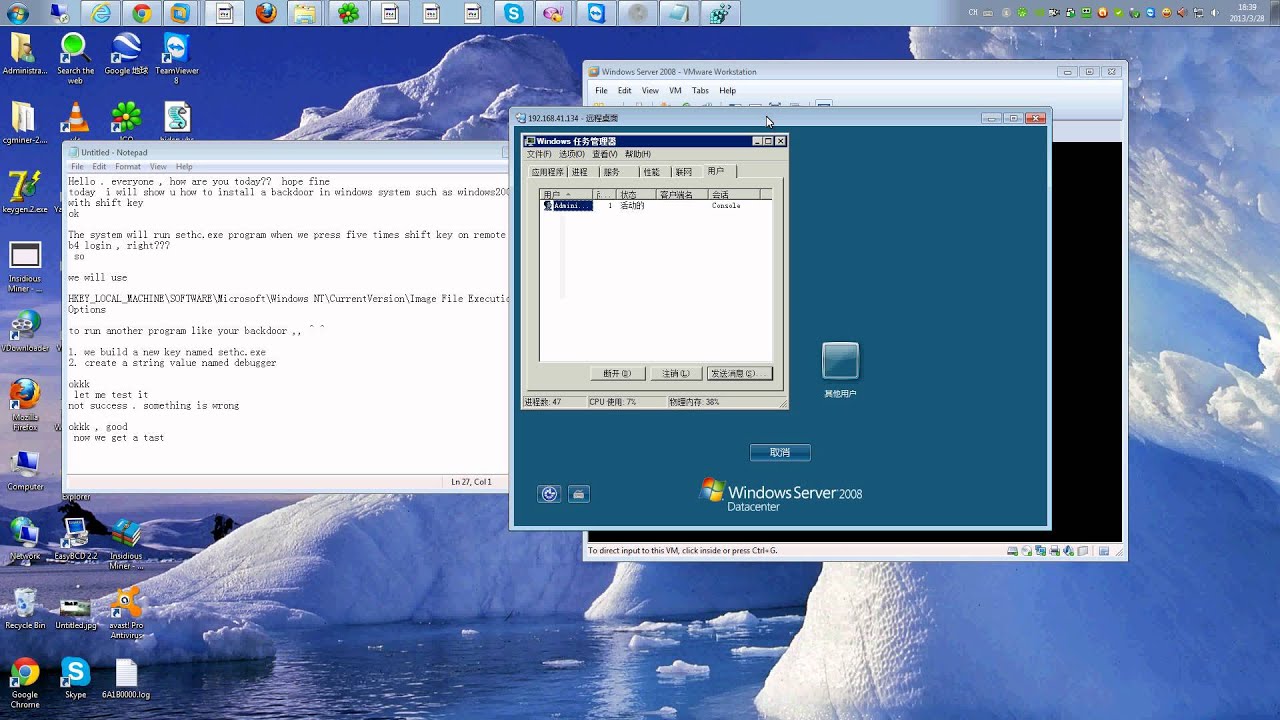Open the VLC media player desktop icon
The width and height of the screenshot is (1280, 720).
click(74, 117)
